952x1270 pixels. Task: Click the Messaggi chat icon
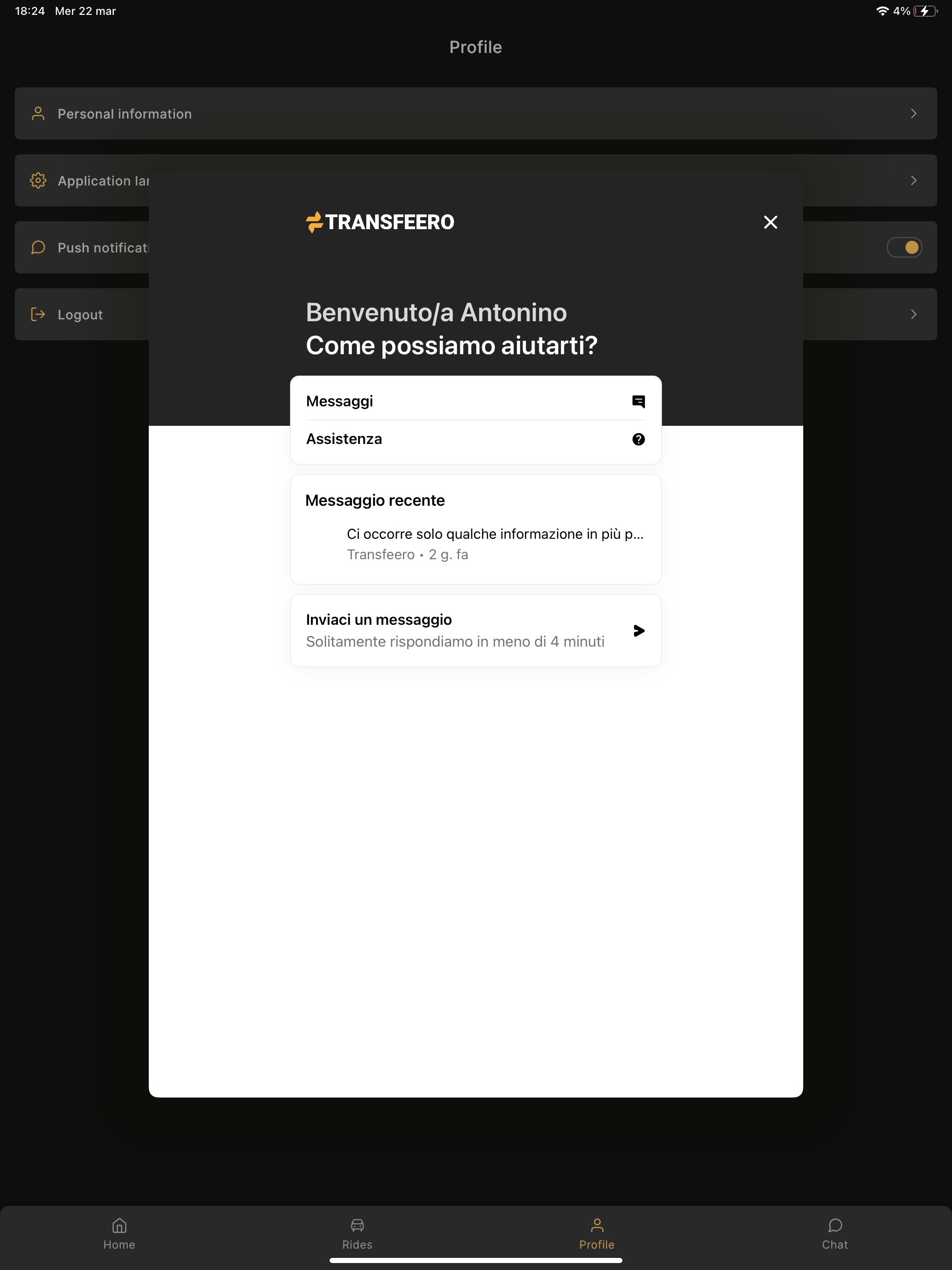tap(639, 401)
